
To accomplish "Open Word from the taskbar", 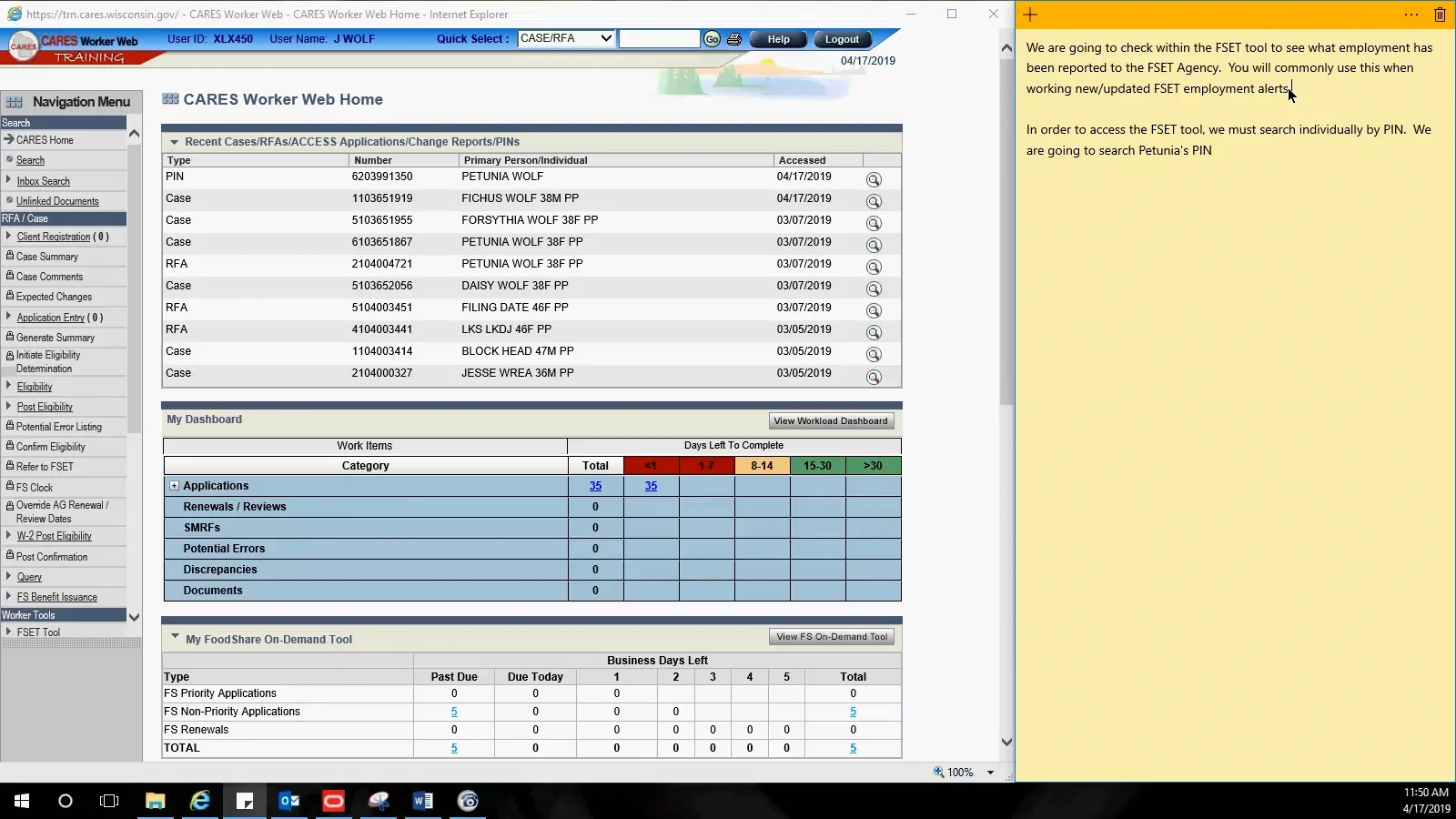I will (x=422, y=802).
